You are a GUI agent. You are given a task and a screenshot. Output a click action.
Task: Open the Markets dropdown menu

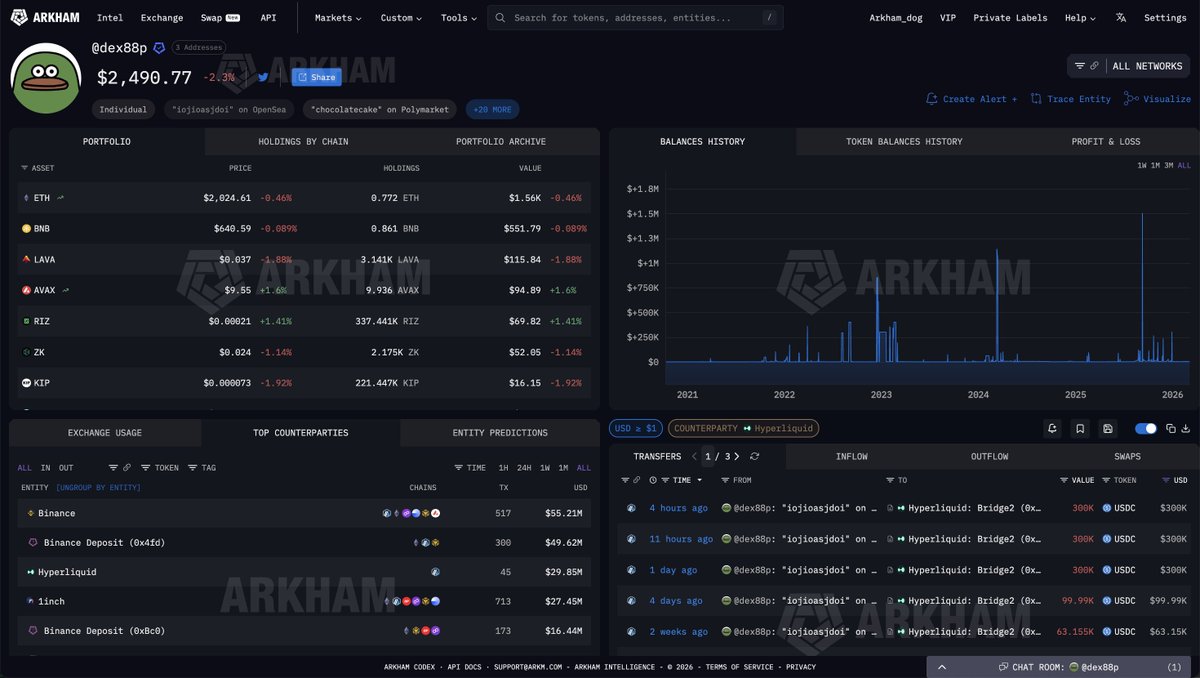pyautogui.click(x=338, y=18)
